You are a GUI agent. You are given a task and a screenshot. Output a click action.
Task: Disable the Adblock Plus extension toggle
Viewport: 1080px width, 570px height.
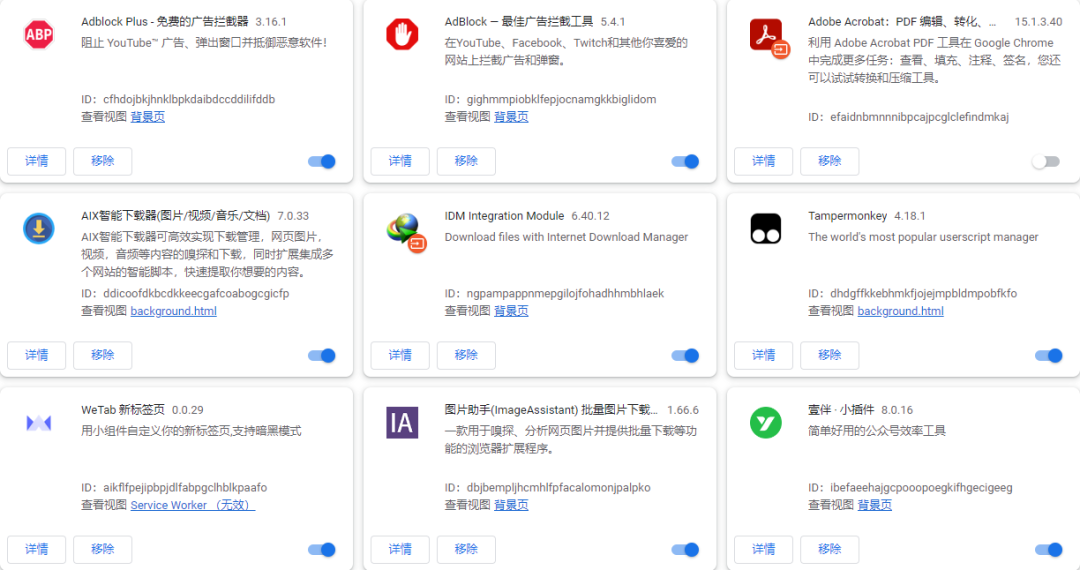322,162
